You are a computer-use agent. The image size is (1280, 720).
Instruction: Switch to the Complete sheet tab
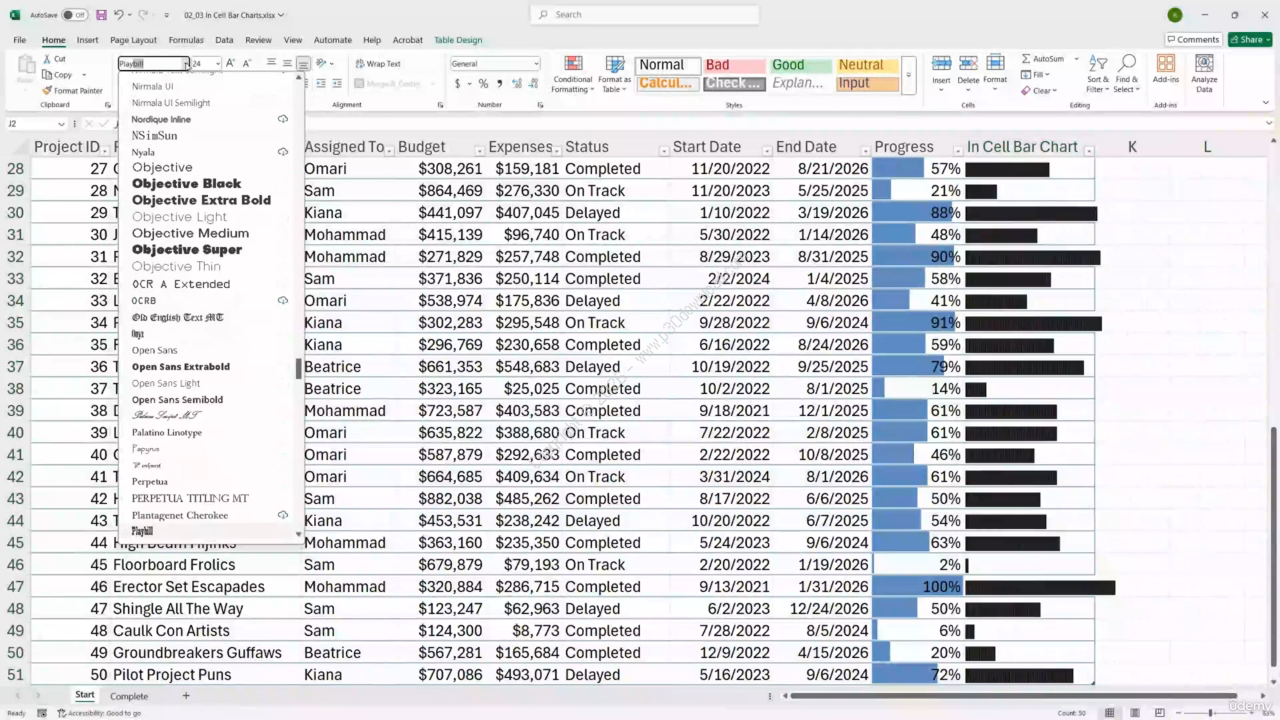click(x=129, y=696)
